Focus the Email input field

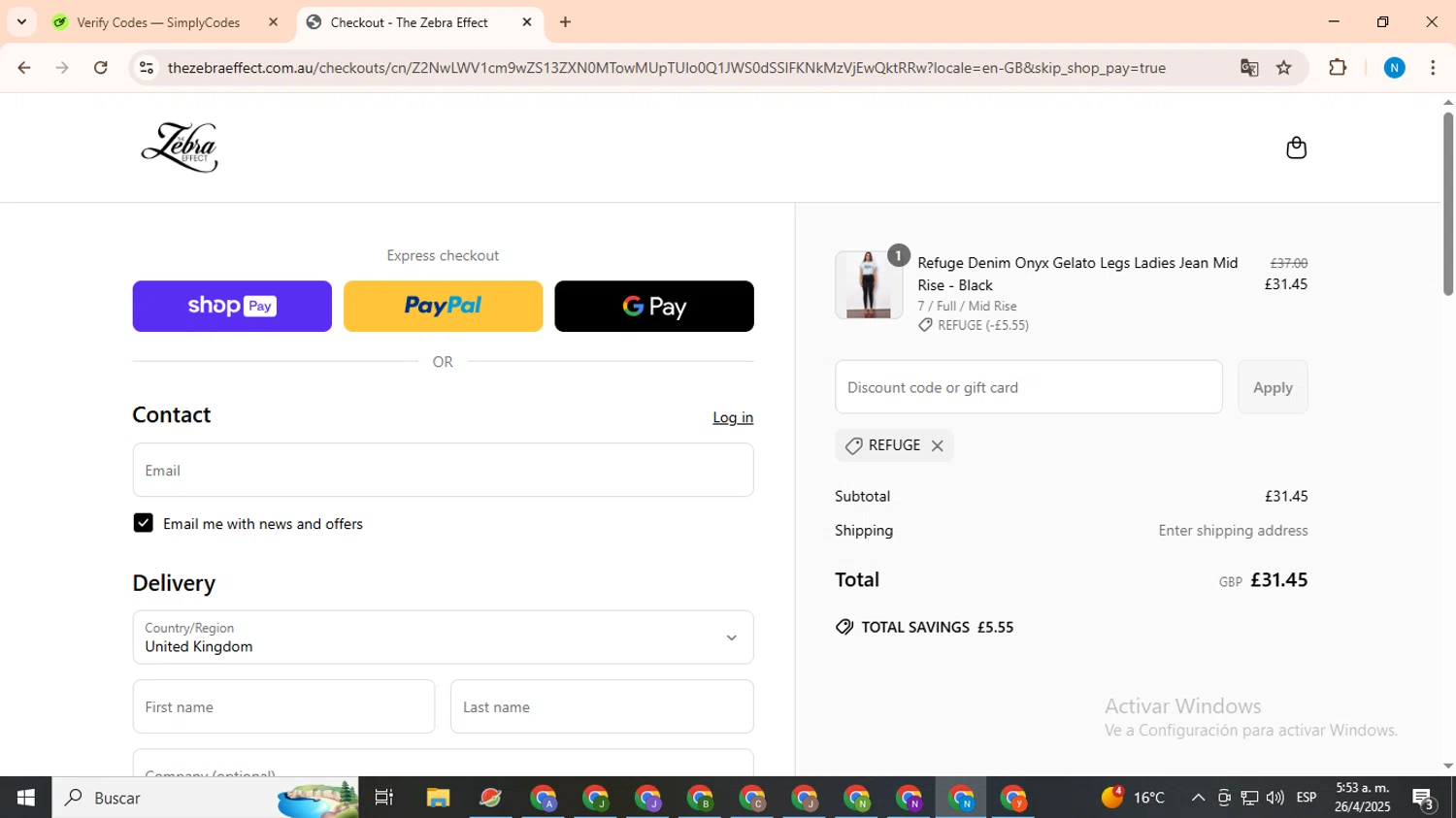pyautogui.click(x=443, y=471)
